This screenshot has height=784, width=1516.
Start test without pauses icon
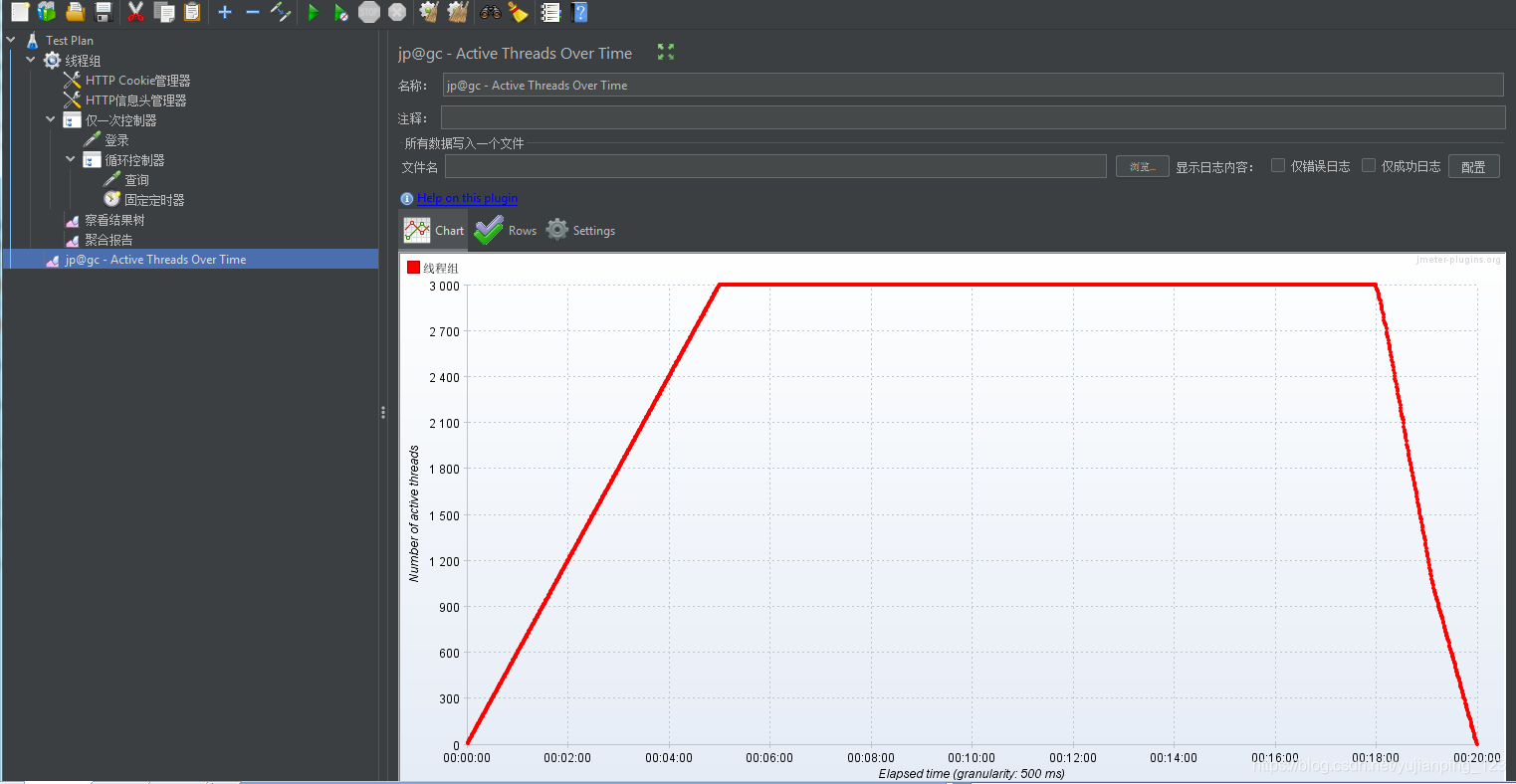click(x=341, y=12)
